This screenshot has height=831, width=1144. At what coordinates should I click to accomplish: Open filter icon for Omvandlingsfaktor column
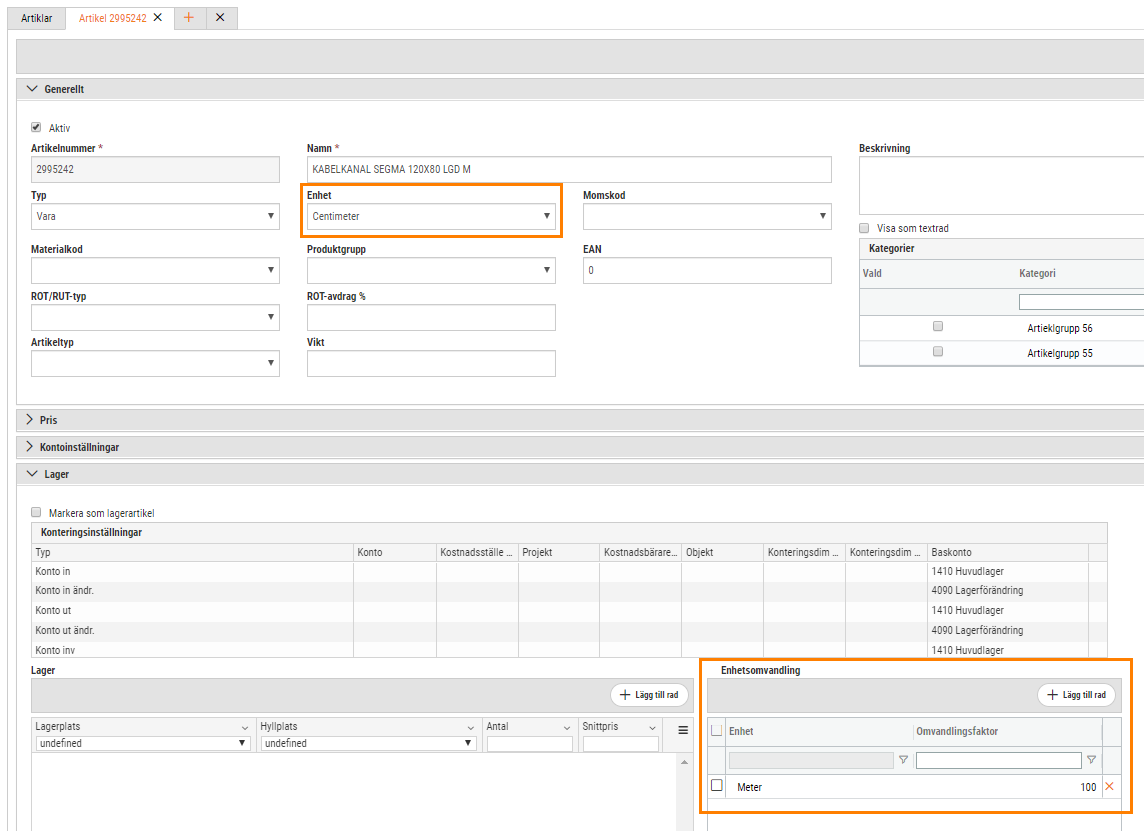1091,760
